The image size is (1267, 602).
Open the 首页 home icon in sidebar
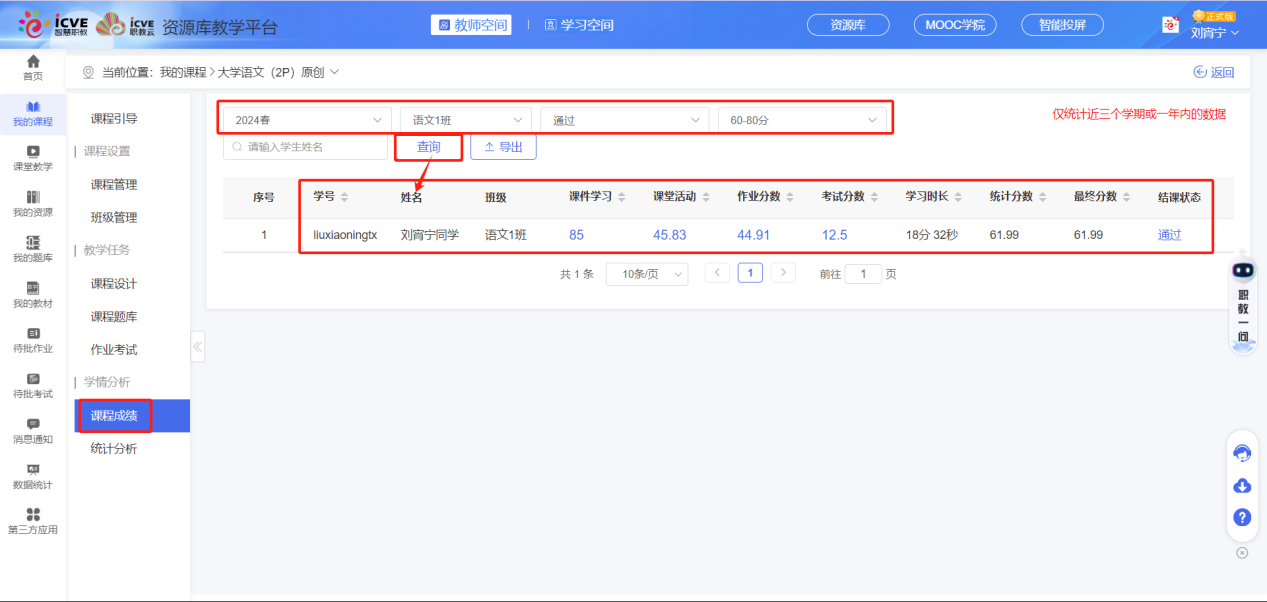32,69
